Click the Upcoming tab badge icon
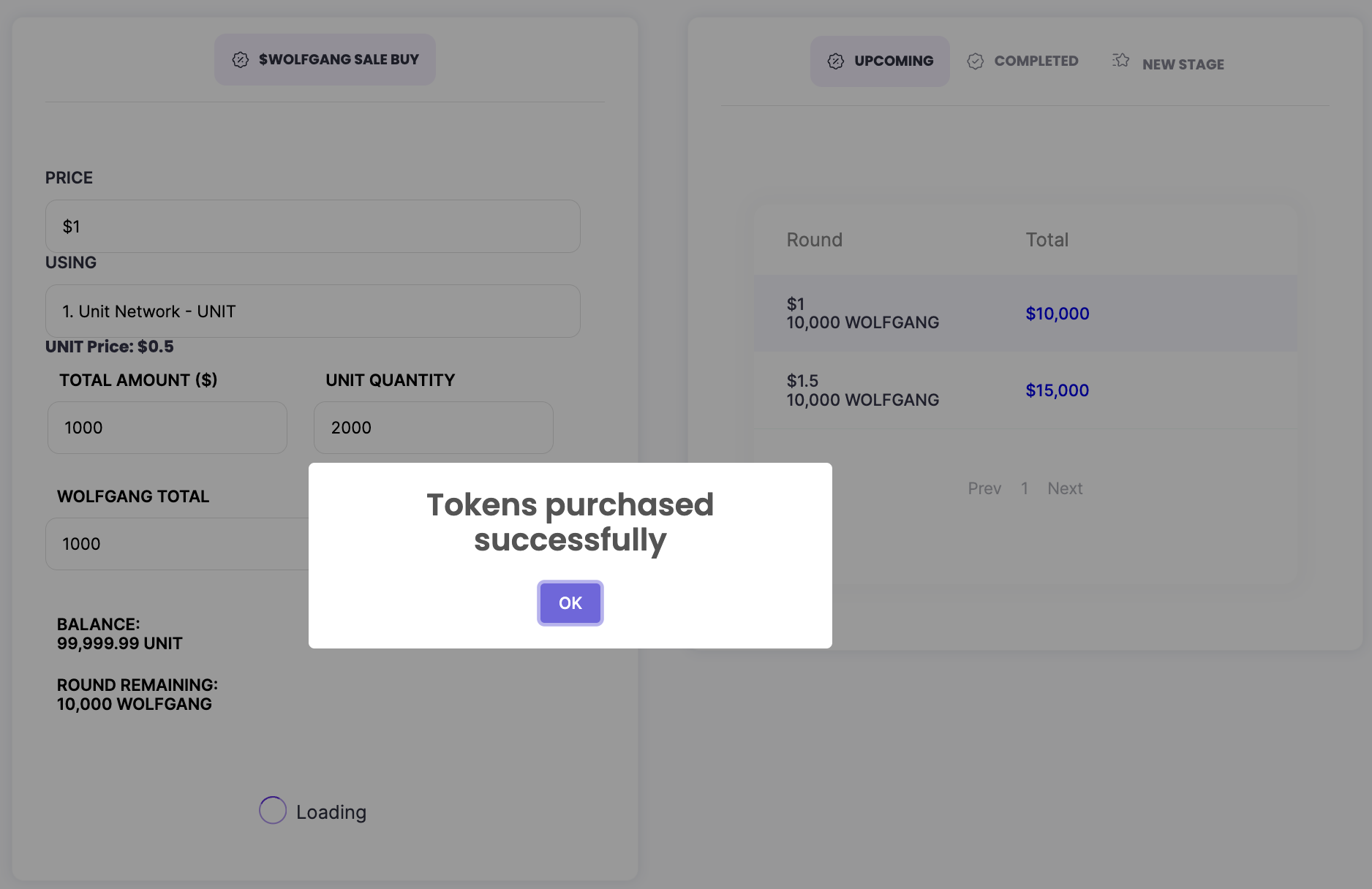The image size is (1372, 889). point(836,61)
